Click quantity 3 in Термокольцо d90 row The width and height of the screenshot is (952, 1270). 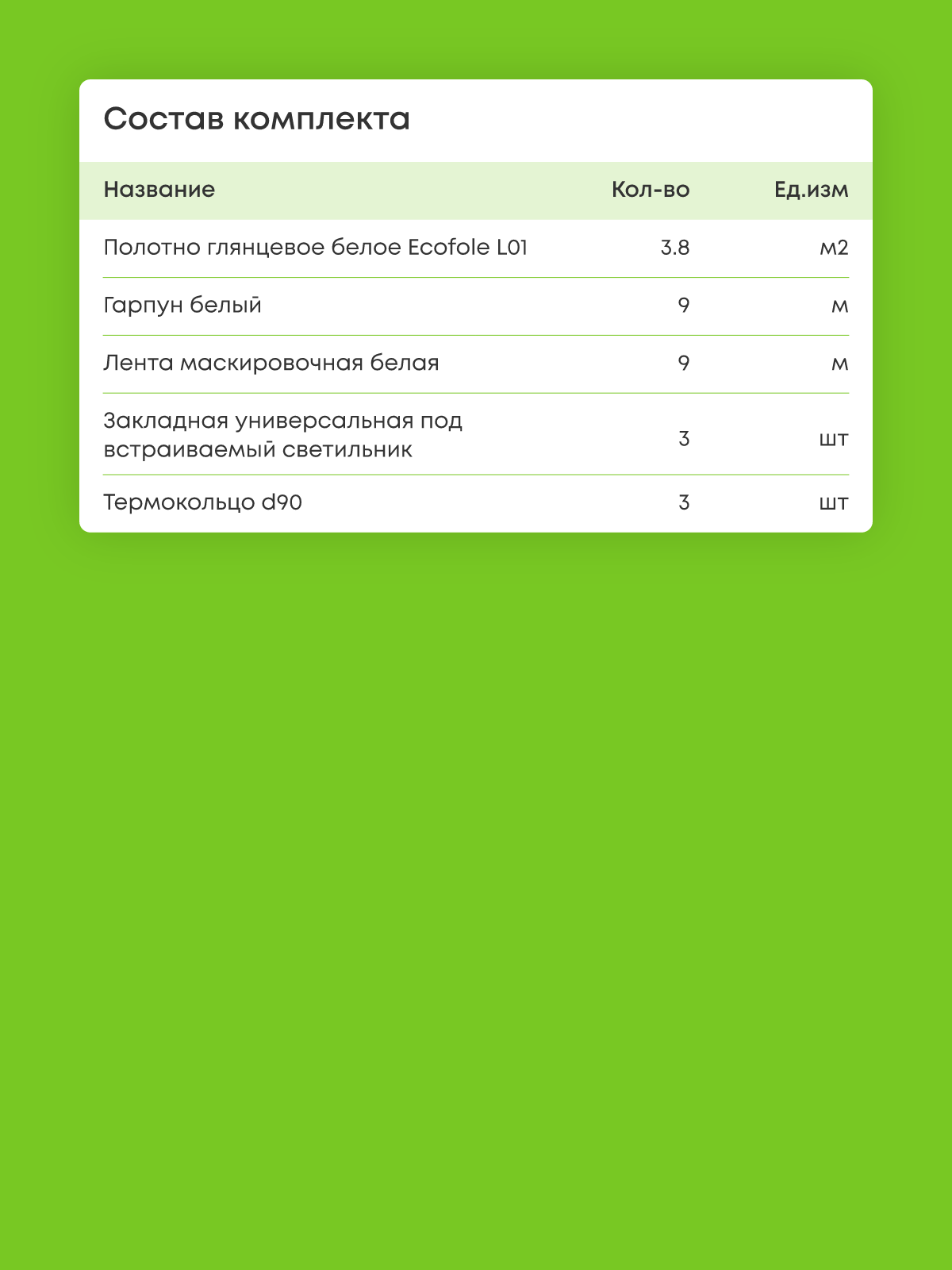tap(684, 502)
